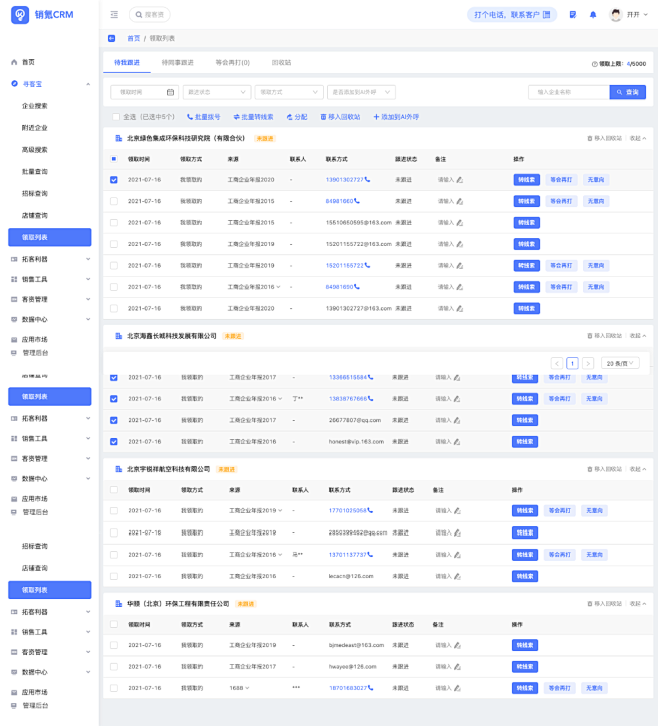
Task: Open the 跟进状态 filter dropdown
Action: (217, 92)
